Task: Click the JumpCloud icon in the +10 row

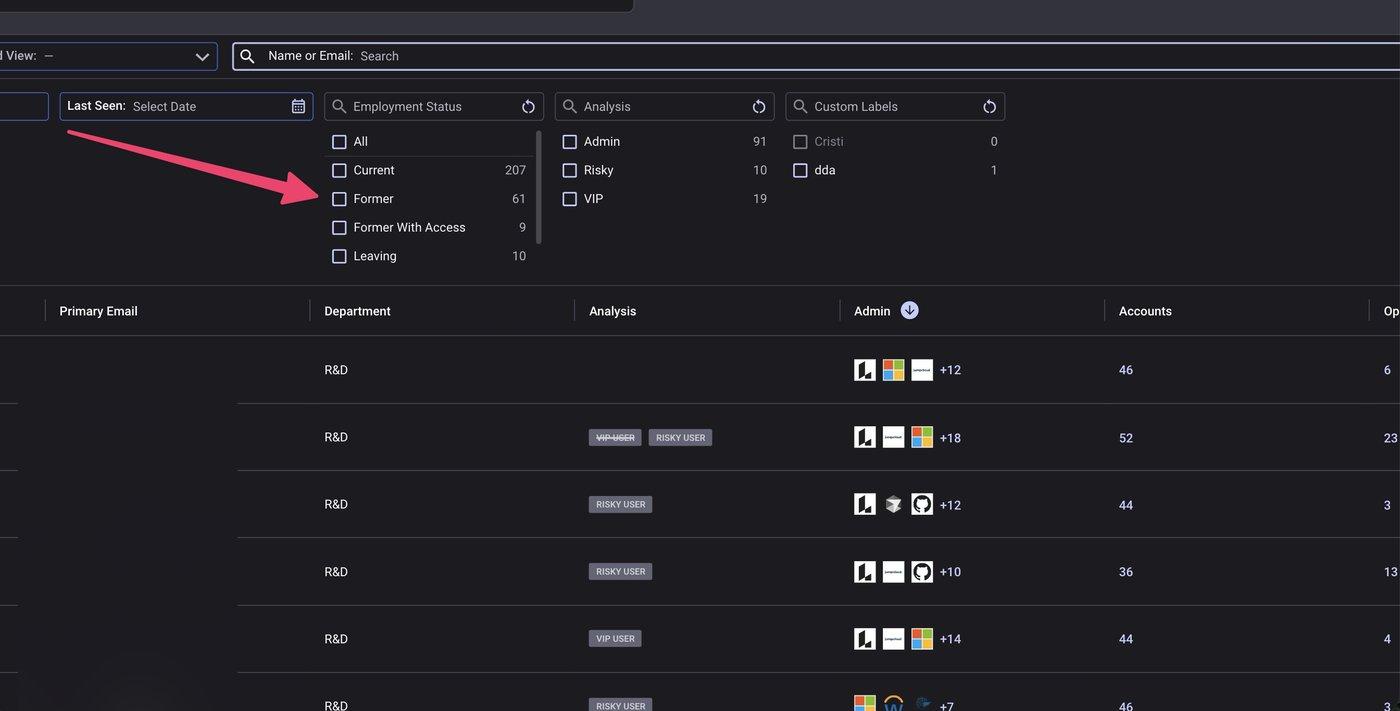Action: click(893, 572)
